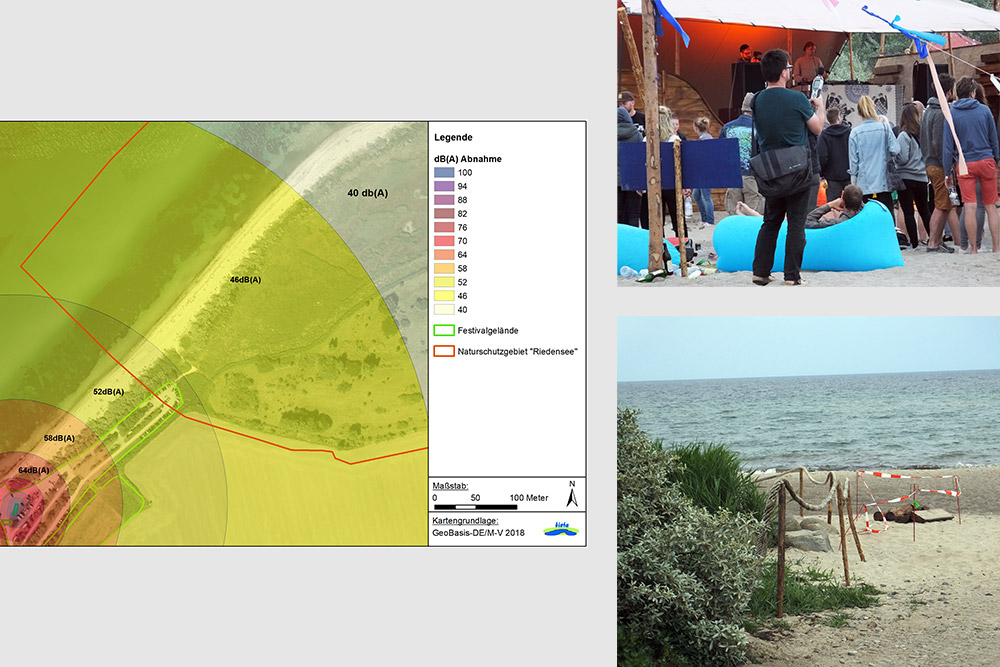
Task: Click the 58 dB(A) legend swatch
Action: pyautogui.click(x=444, y=268)
